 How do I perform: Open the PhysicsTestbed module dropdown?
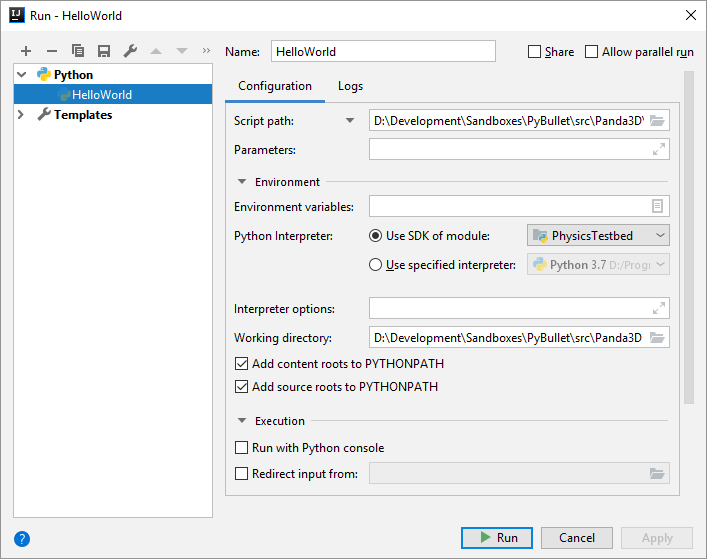[598, 236]
